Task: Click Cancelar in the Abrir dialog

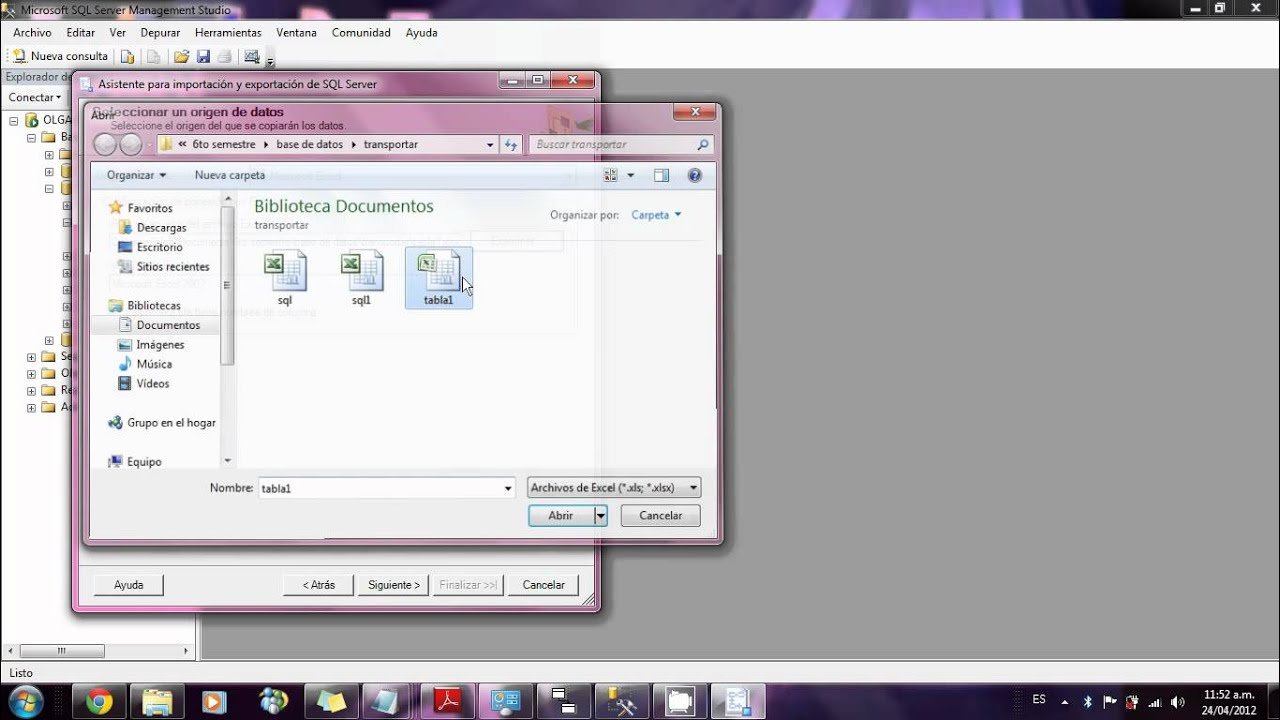Action: [x=660, y=516]
